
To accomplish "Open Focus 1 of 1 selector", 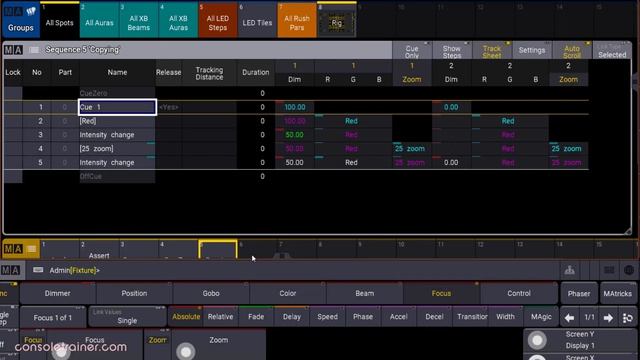I will [53, 317].
